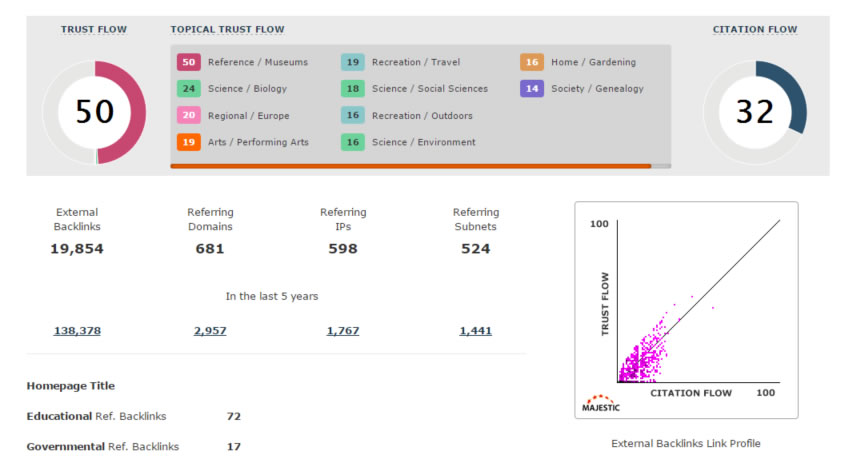Click the Majestic logo in the chart
The height and width of the screenshot is (462, 858).
tap(601, 403)
